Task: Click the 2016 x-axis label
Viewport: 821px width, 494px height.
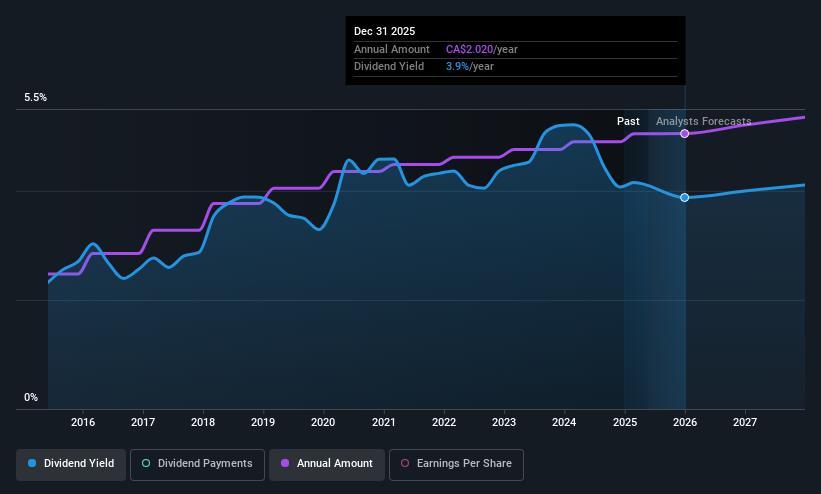Action: pyautogui.click(x=83, y=422)
